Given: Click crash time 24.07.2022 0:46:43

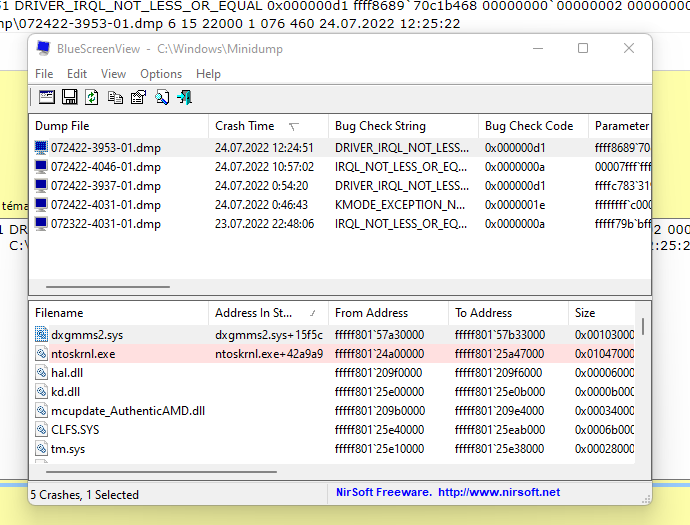Looking at the screenshot, I should 261,205.
